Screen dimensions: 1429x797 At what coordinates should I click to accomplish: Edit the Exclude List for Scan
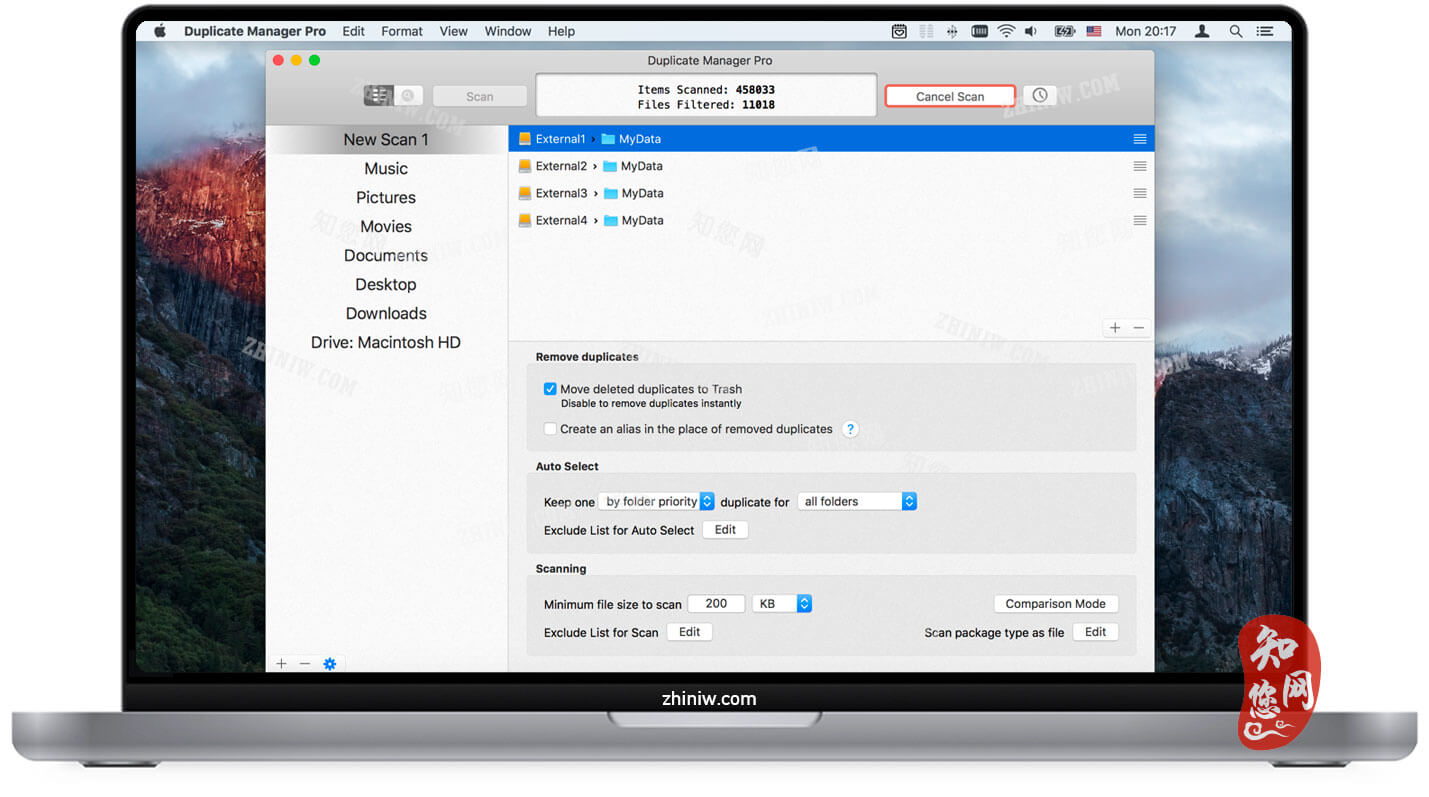point(689,632)
